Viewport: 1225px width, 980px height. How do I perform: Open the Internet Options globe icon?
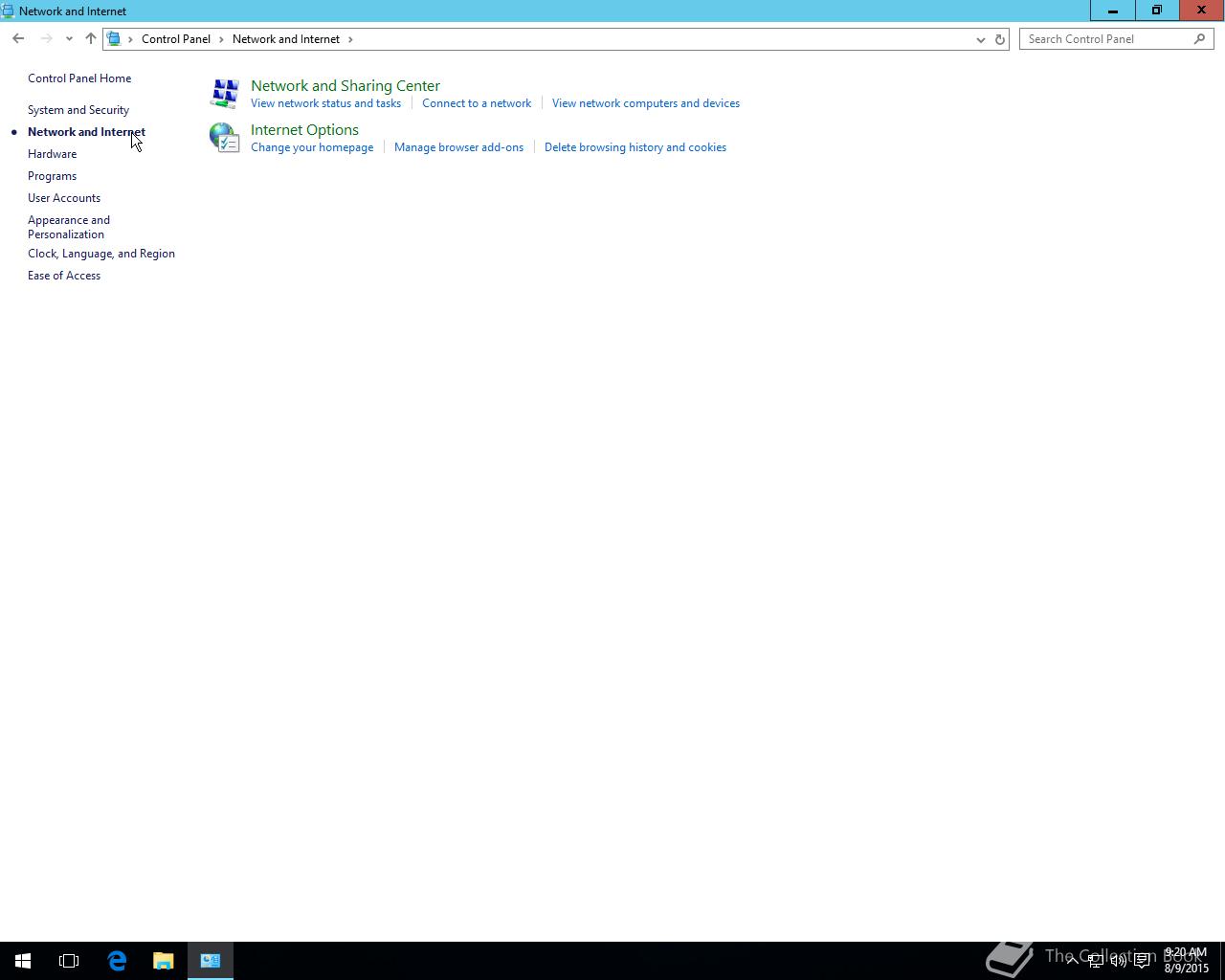[225, 137]
